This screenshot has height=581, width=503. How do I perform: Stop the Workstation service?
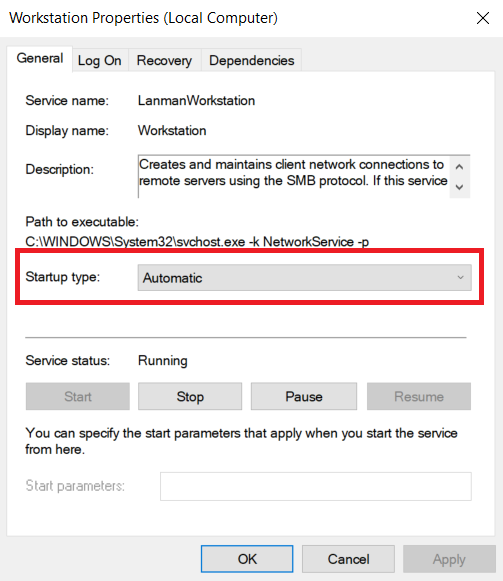(190, 396)
